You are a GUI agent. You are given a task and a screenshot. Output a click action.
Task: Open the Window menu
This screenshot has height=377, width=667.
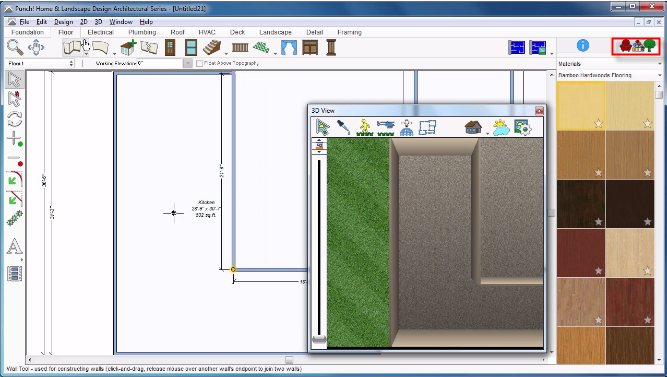pyautogui.click(x=121, y=22)
